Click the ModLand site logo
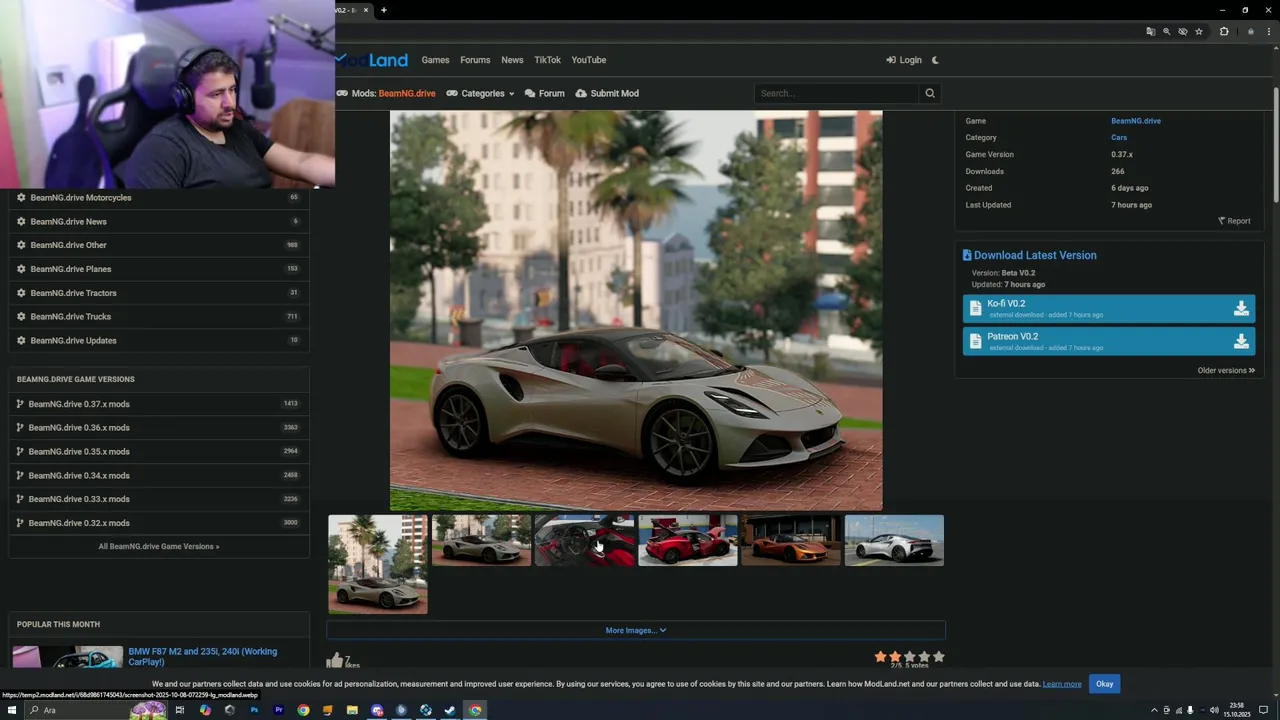 (372, 60)
